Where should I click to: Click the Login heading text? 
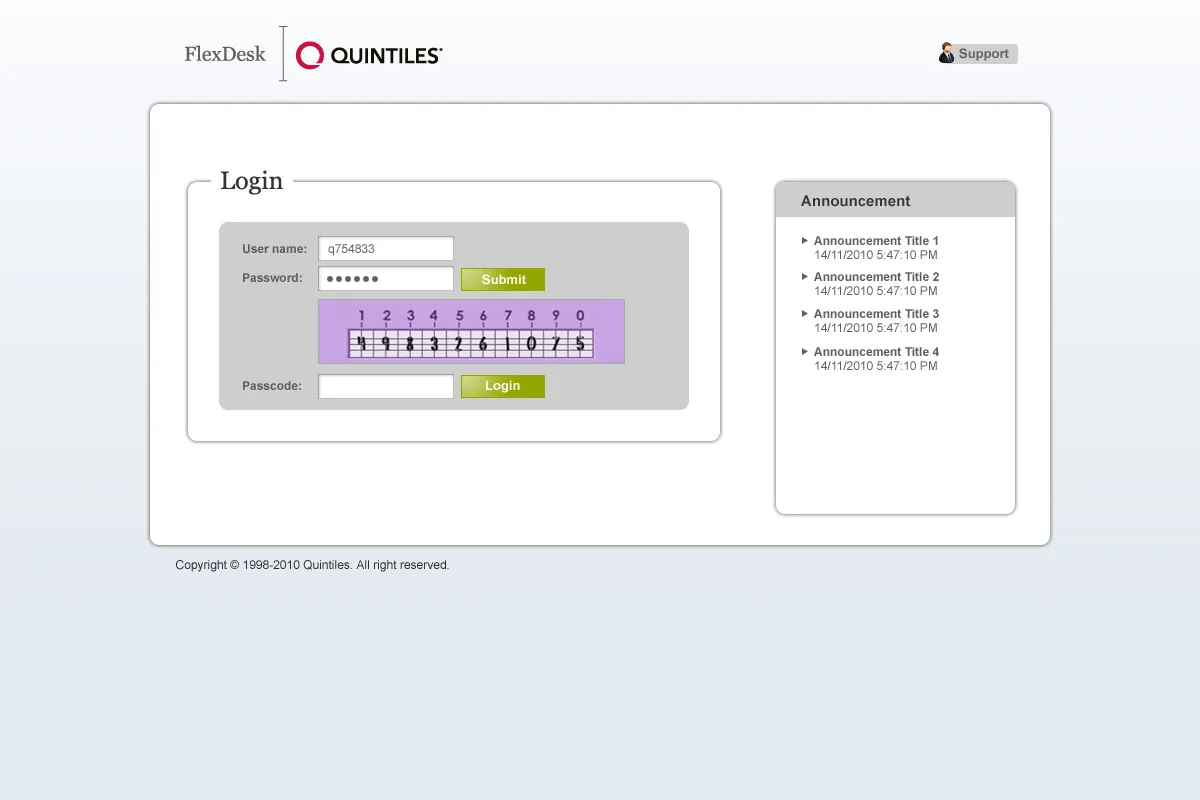[x=252, y=181]
